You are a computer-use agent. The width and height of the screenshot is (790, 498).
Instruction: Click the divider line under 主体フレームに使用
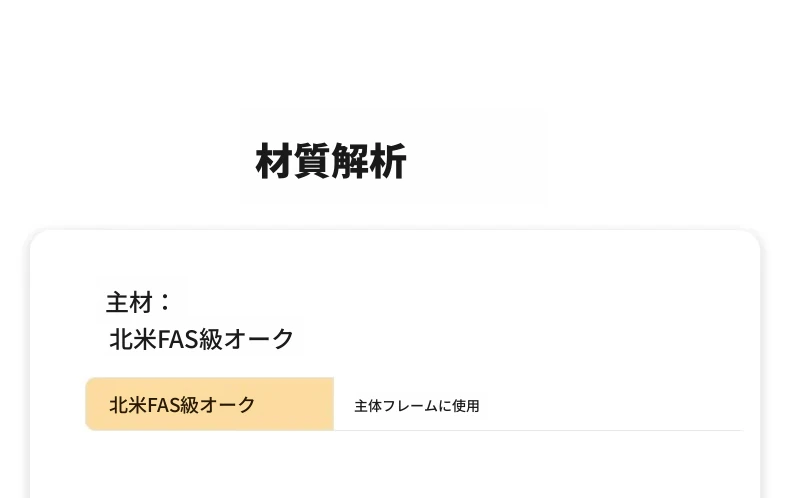pos(538,431)
